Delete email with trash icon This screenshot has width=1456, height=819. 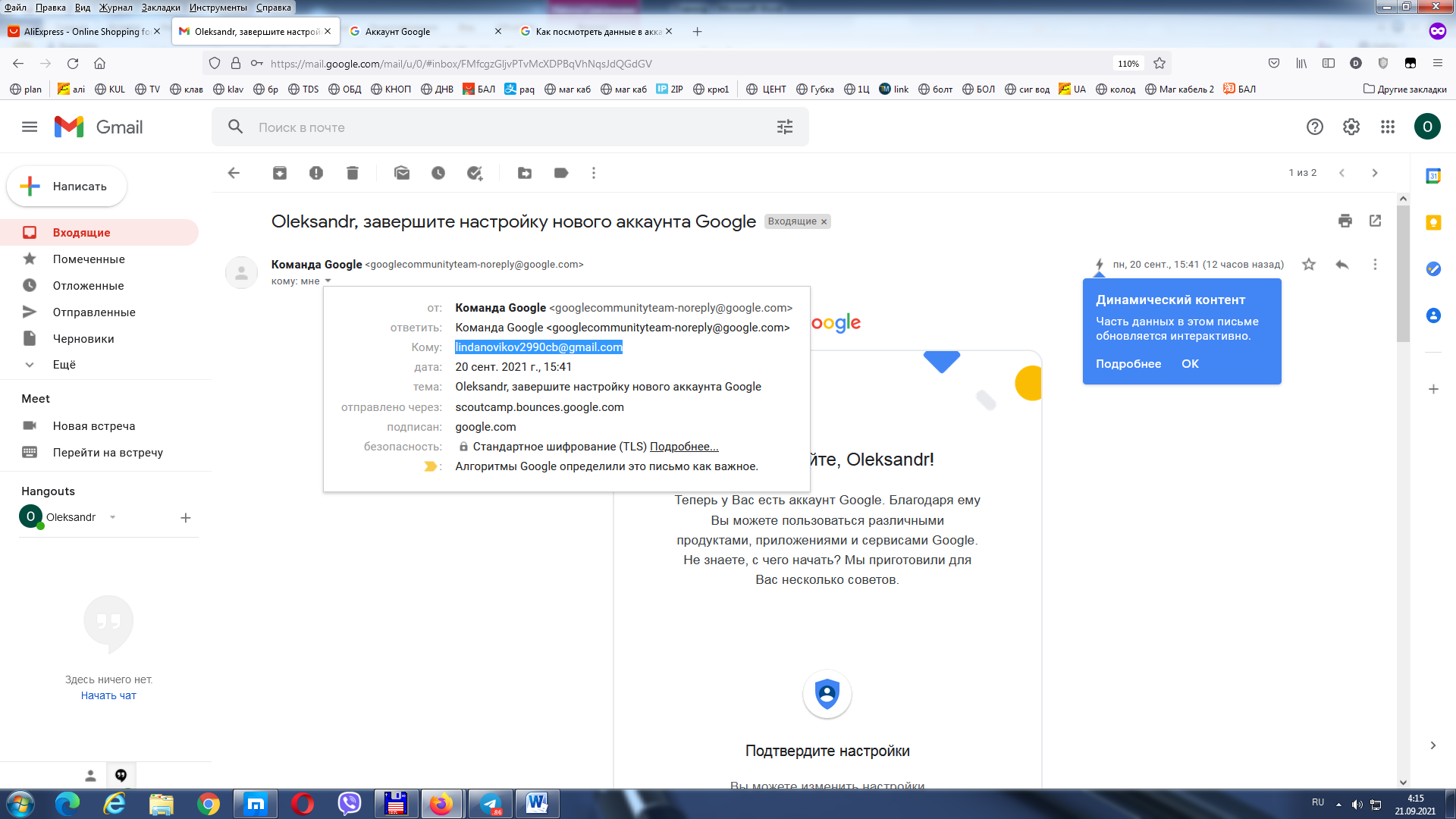pyautogui.click(x=353, y=173)
